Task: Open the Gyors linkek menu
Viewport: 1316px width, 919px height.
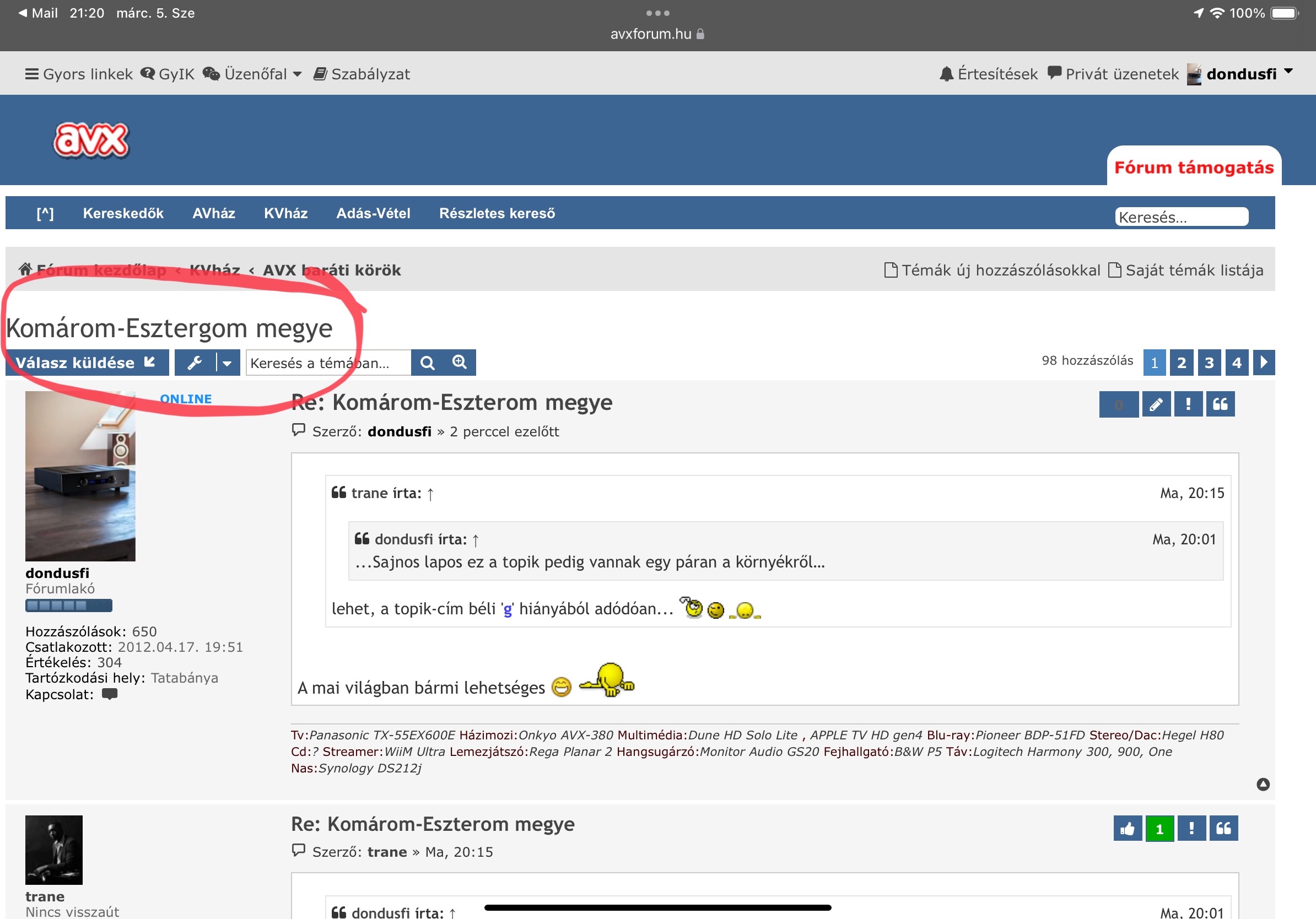Action: point(78,74)
